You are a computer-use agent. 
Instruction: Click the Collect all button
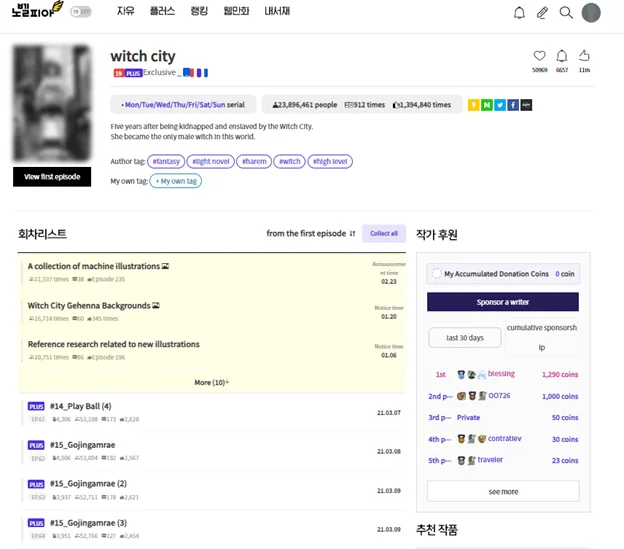[x=384, y=234]
